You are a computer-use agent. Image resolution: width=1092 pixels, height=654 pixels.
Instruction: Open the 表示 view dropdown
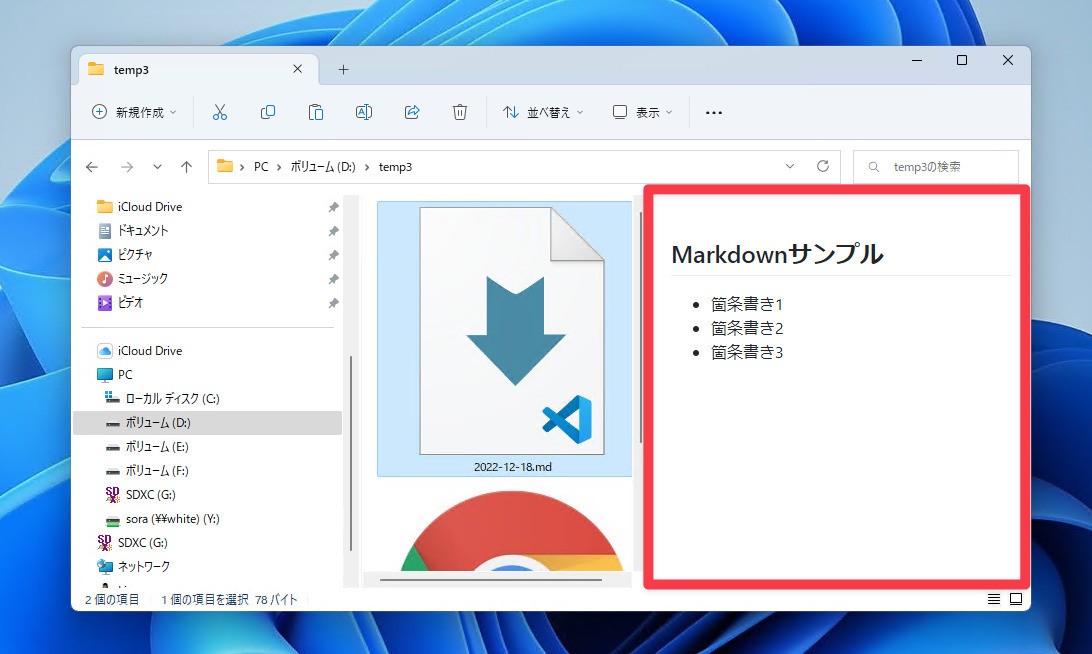click(x=642, y=112)
